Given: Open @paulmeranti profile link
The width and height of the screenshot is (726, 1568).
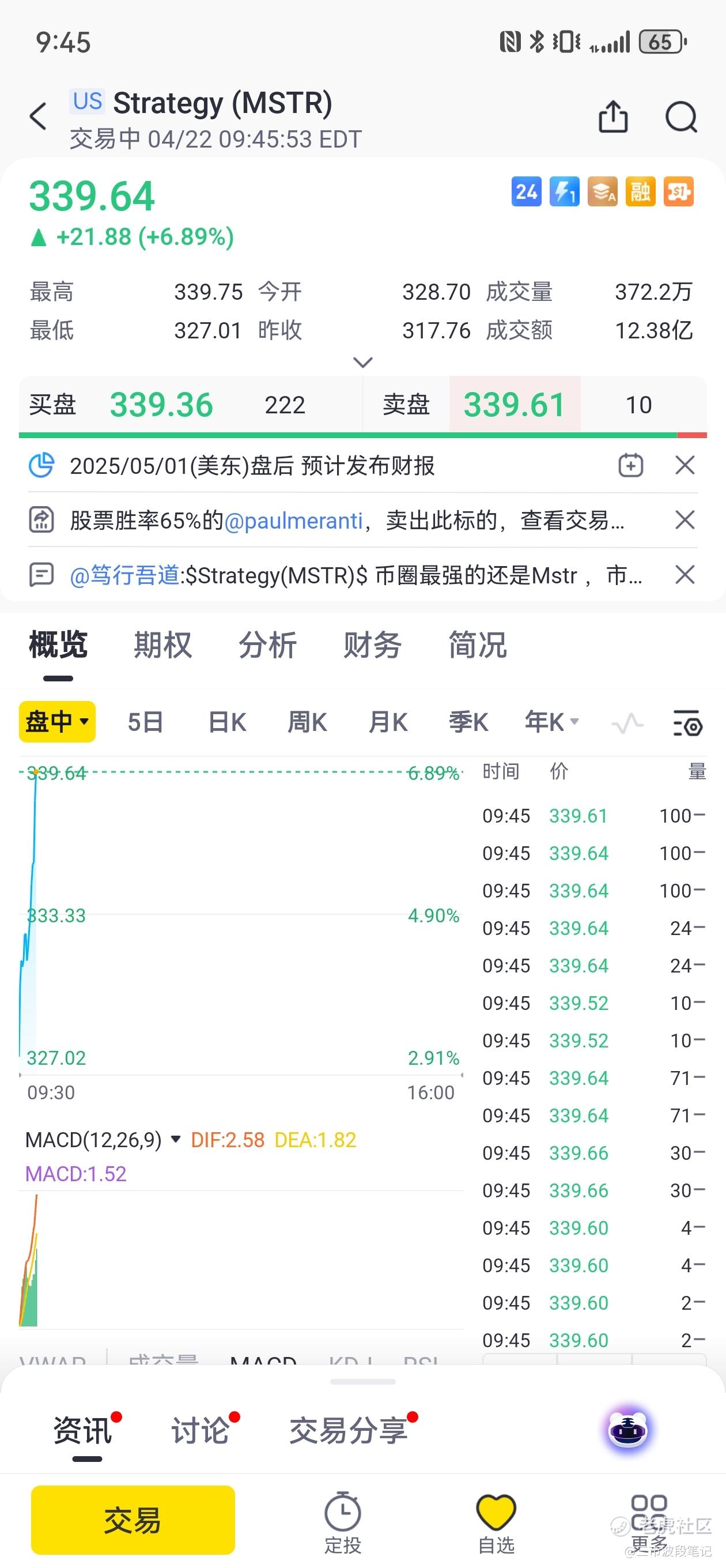Looking at the screenshot, I should tap(293, 521).
